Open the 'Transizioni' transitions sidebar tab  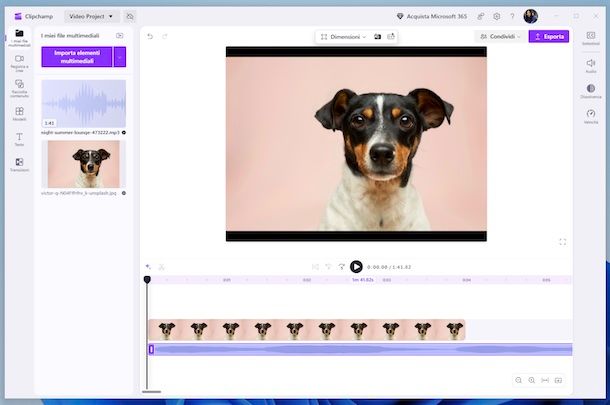pyautogui.click(x=19, y=165)
